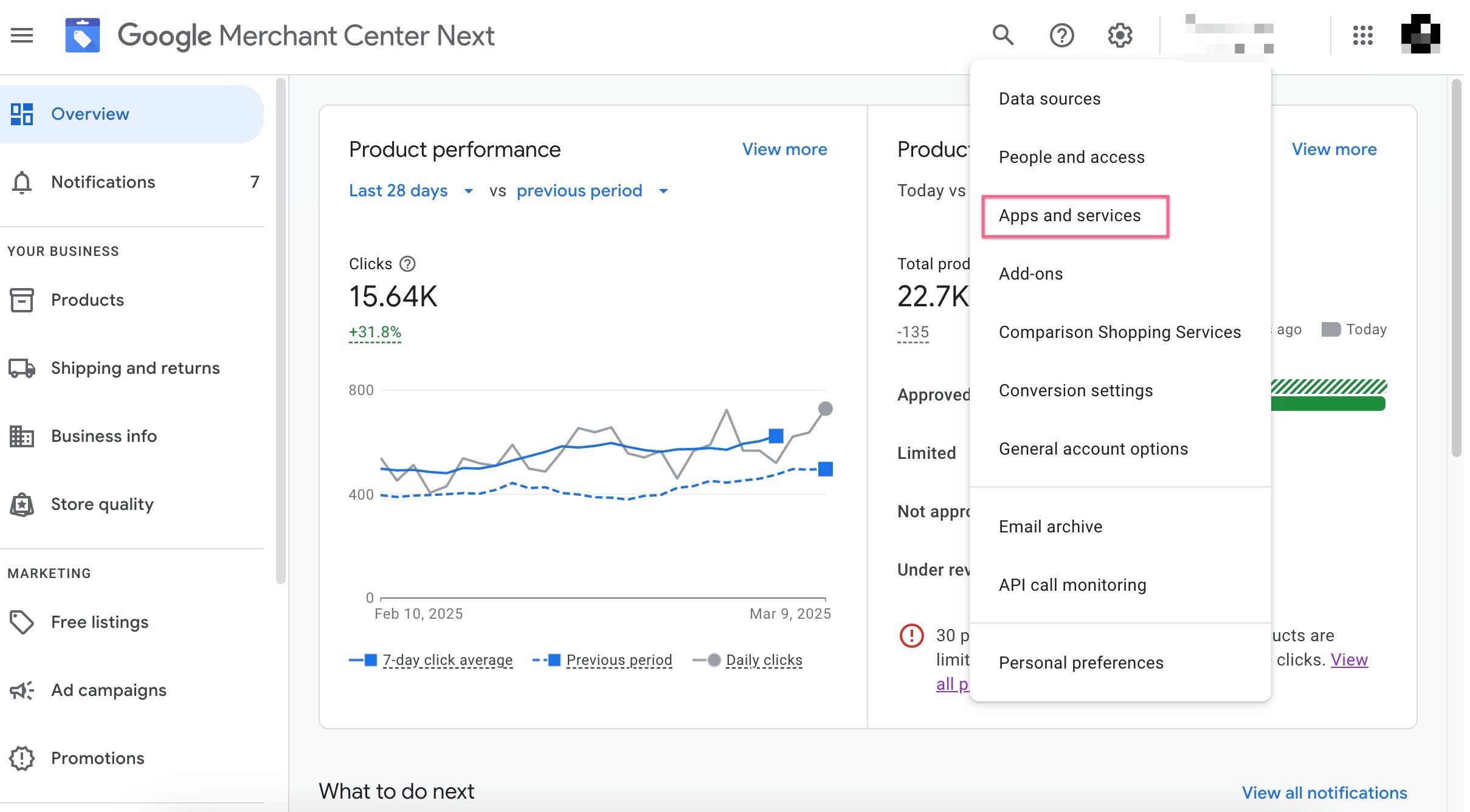Open Personal preferences
The height and width of the screenshot is (812, 1470).
click(1120, 662)
